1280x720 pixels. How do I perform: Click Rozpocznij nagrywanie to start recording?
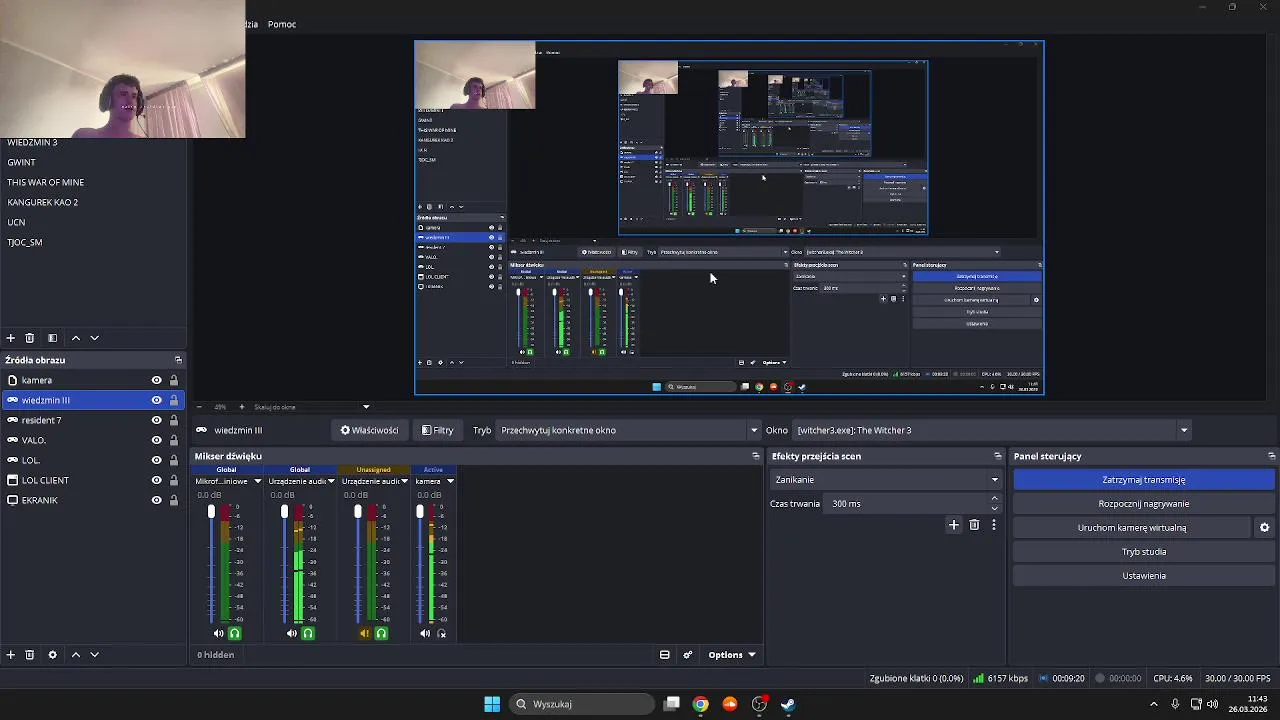pos(1144,504)
